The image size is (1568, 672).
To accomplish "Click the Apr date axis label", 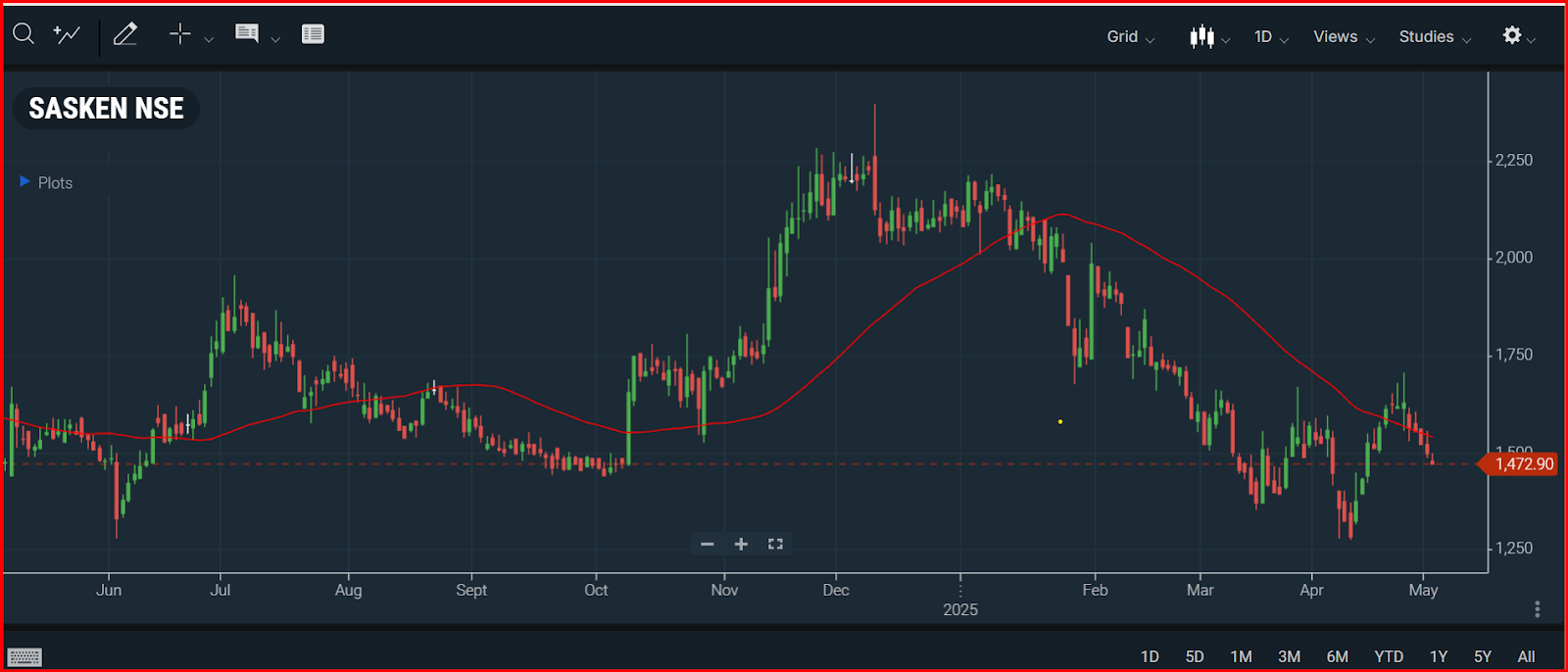I will point(1311,590).
